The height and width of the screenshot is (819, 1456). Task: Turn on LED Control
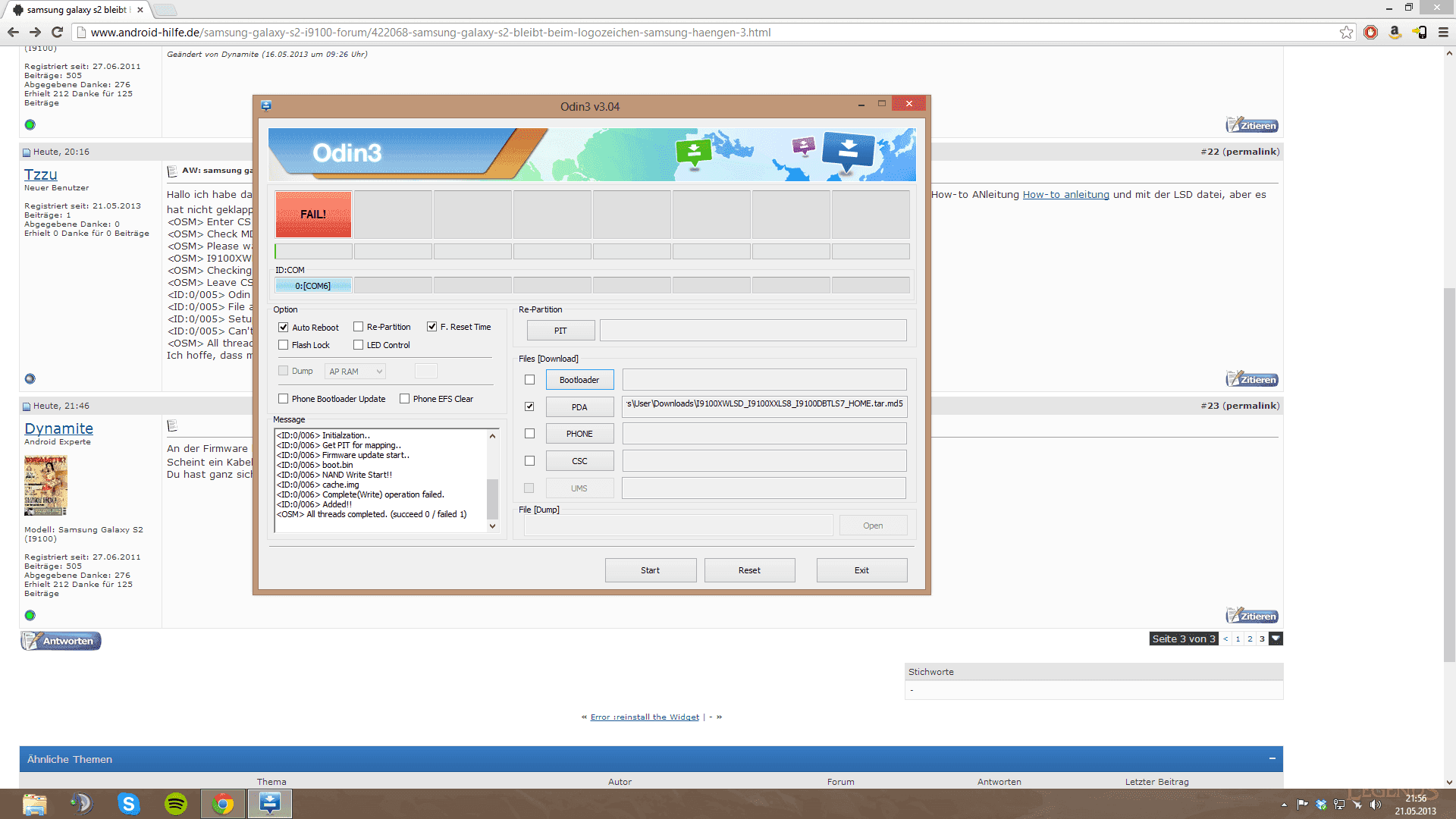[358, 345]
